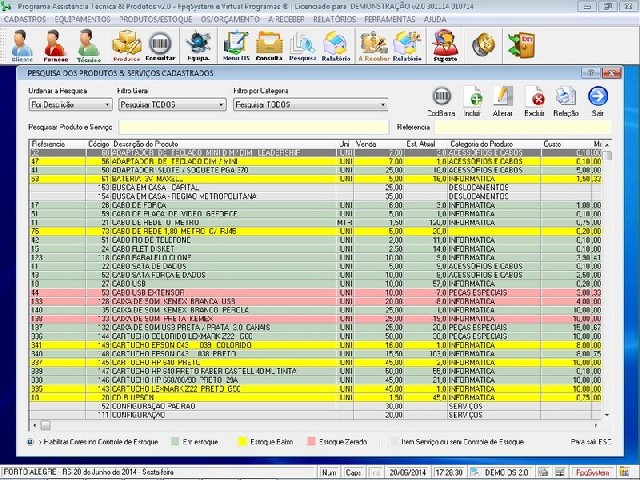640x480 pixels.
Task: Click the yellow Estoque Baixo legend swatch
Action: click(x=242, y=442)
